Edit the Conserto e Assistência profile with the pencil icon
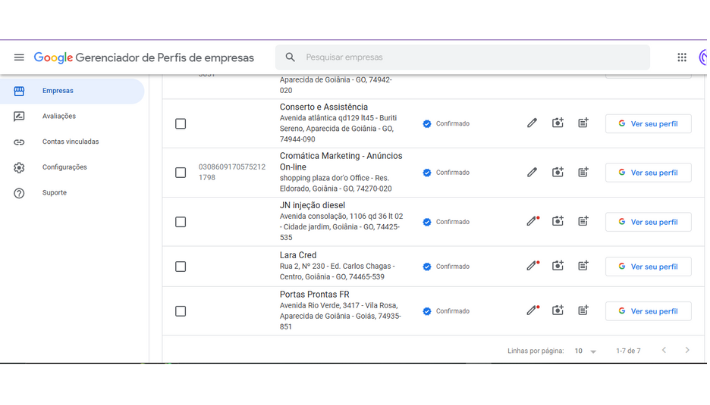Image resolution: width=710 pixels, height=405 pixels. (532, 123)
